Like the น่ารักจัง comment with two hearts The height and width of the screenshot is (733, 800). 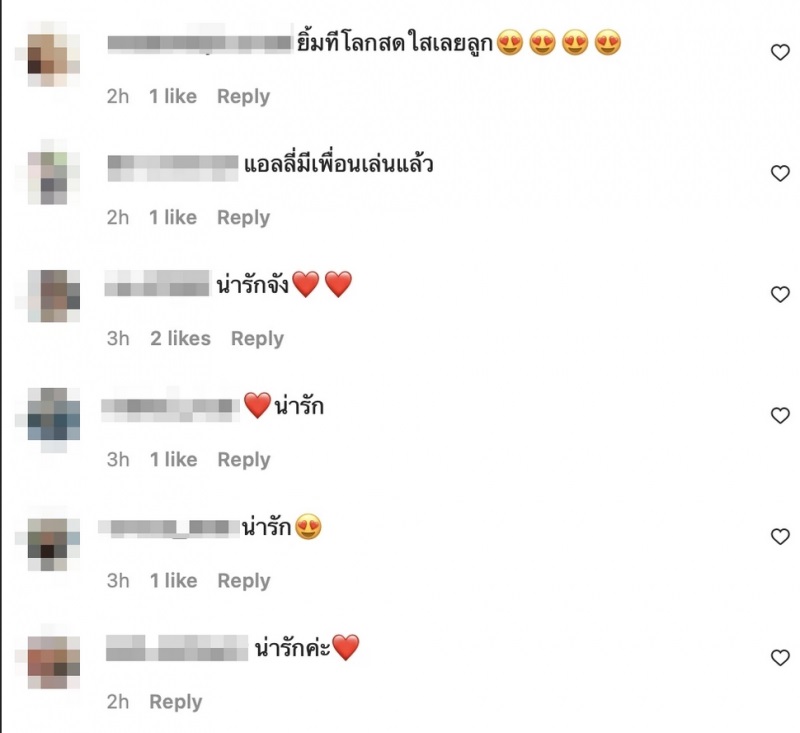click(780, 294)
